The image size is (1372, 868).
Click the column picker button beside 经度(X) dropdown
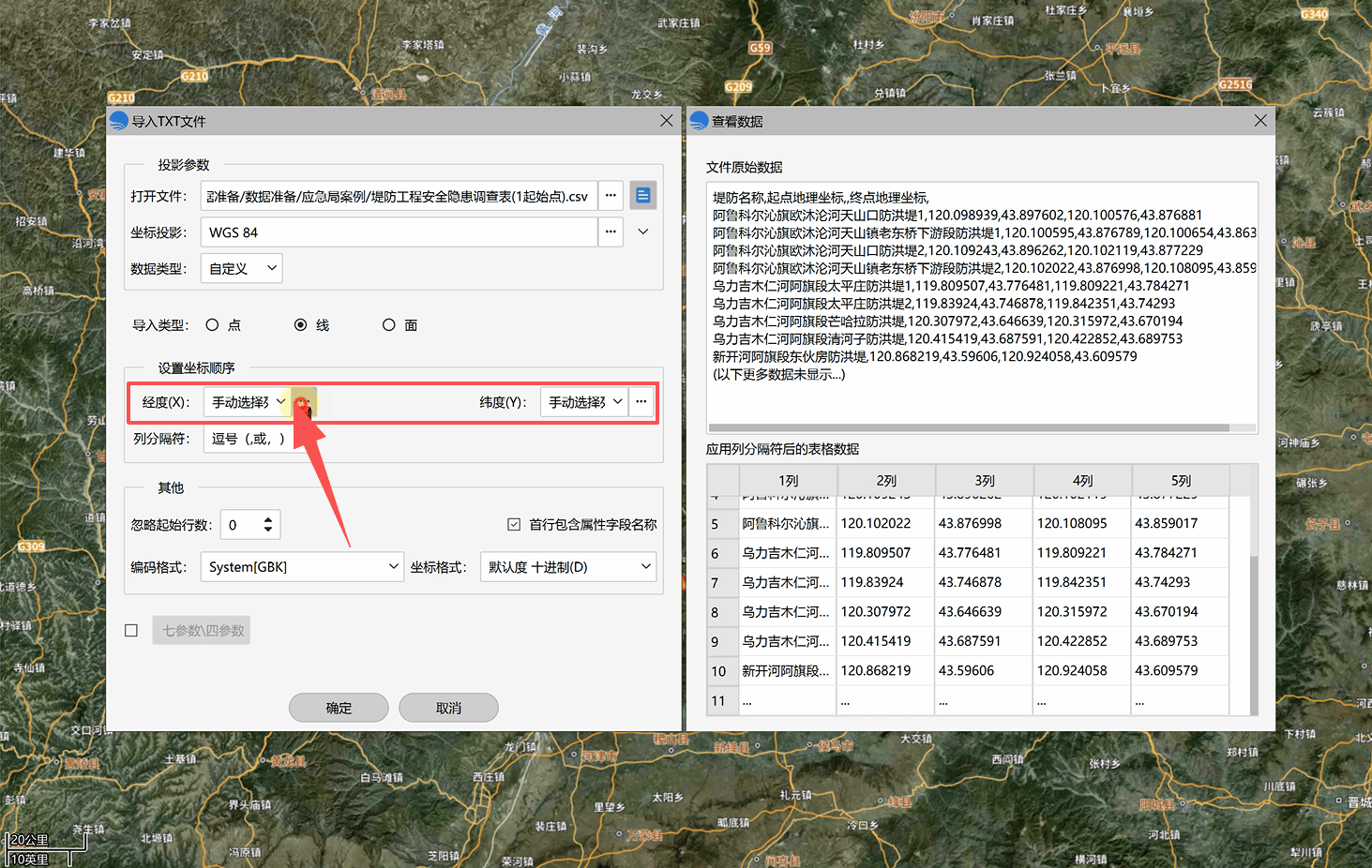click(304, 401)
